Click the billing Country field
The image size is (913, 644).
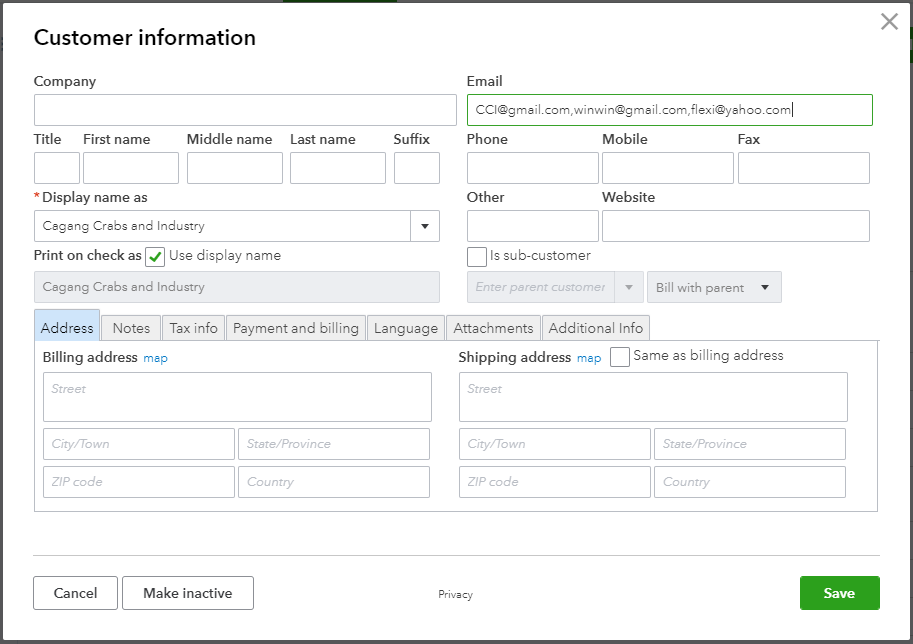pos(334,482)
